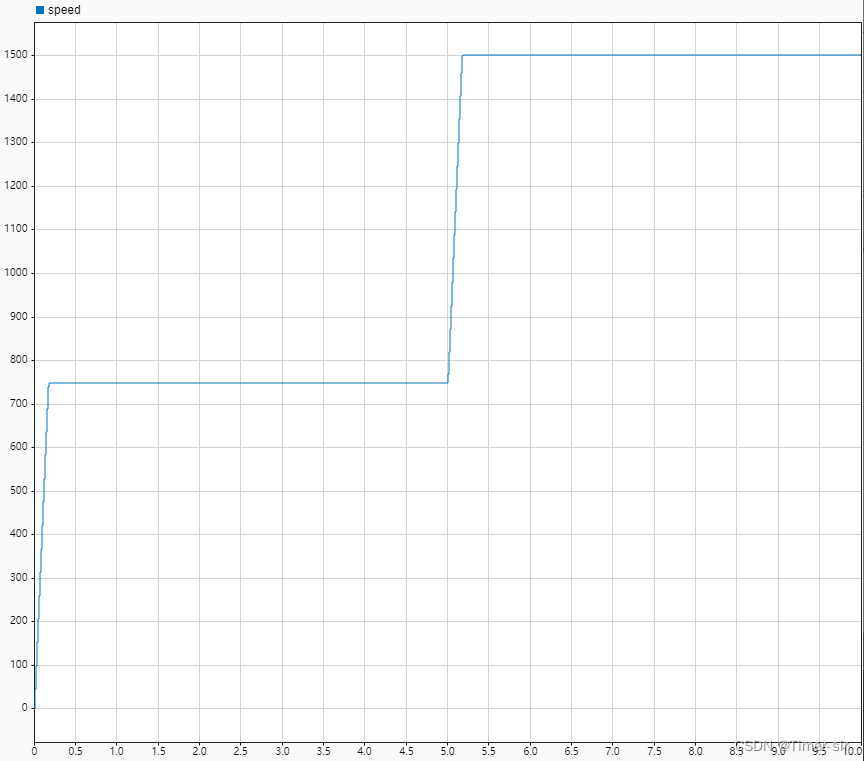Click the 2.0 x-axis tick label

tap(199, 751)
